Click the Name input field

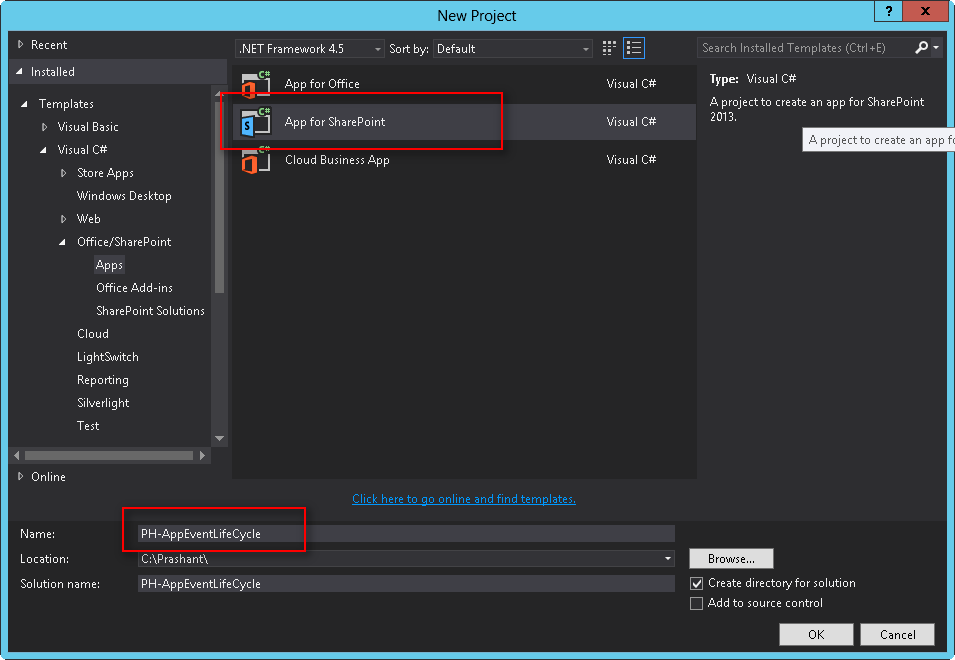coord(406,533)
